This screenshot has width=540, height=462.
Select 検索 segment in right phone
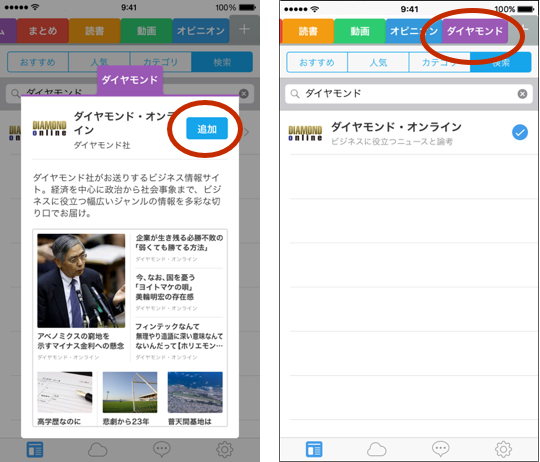[x=501, y=62]
